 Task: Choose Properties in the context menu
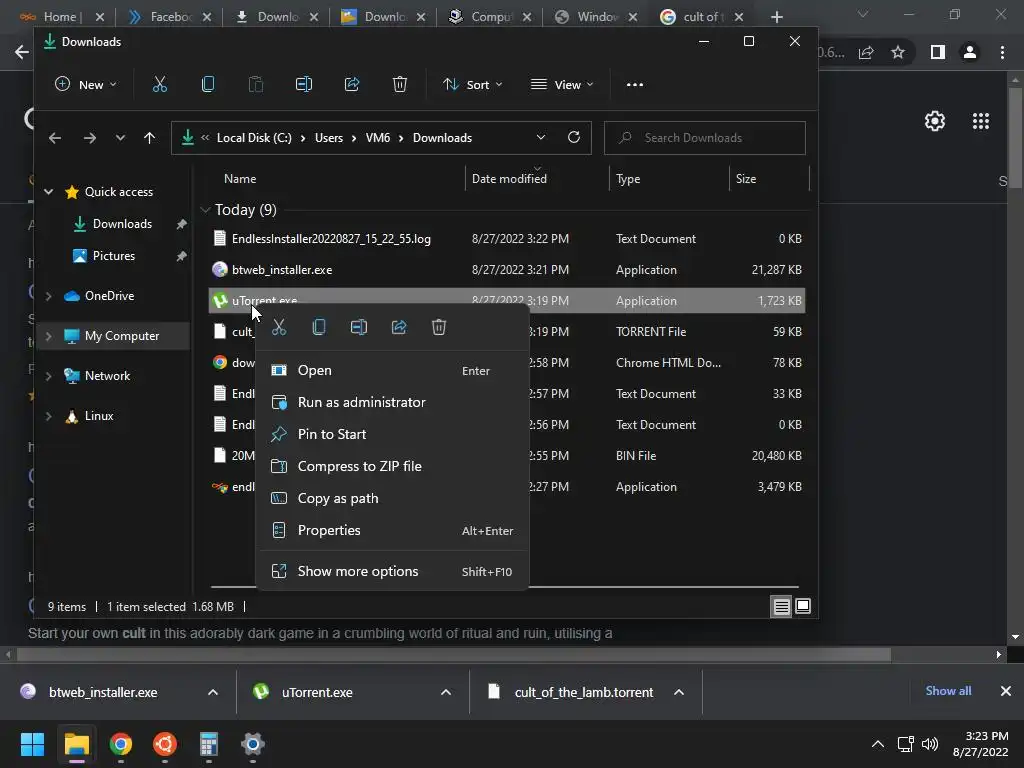[x=392, y=530]
